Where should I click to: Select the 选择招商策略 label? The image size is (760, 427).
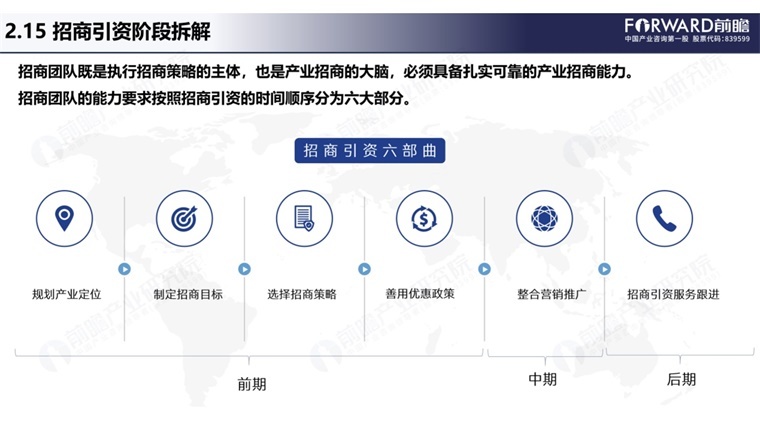coord(302,294)
